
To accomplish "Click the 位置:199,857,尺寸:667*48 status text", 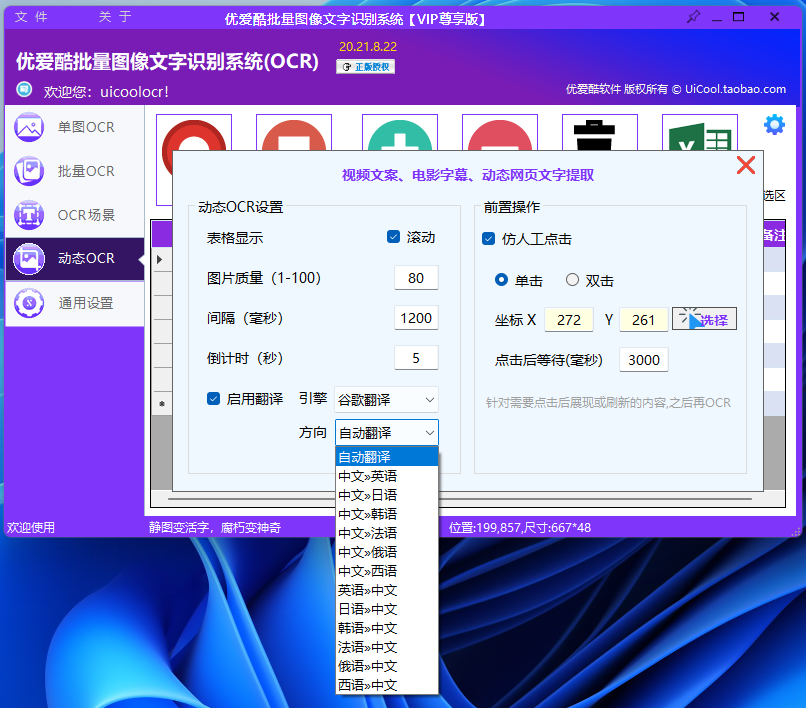I will pos(520,528).
